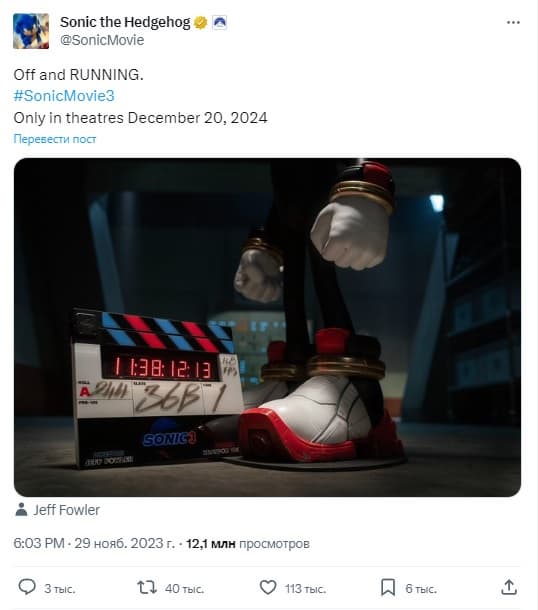View the 12,1 млн просмотров count
538x610 pixels.
248,543
